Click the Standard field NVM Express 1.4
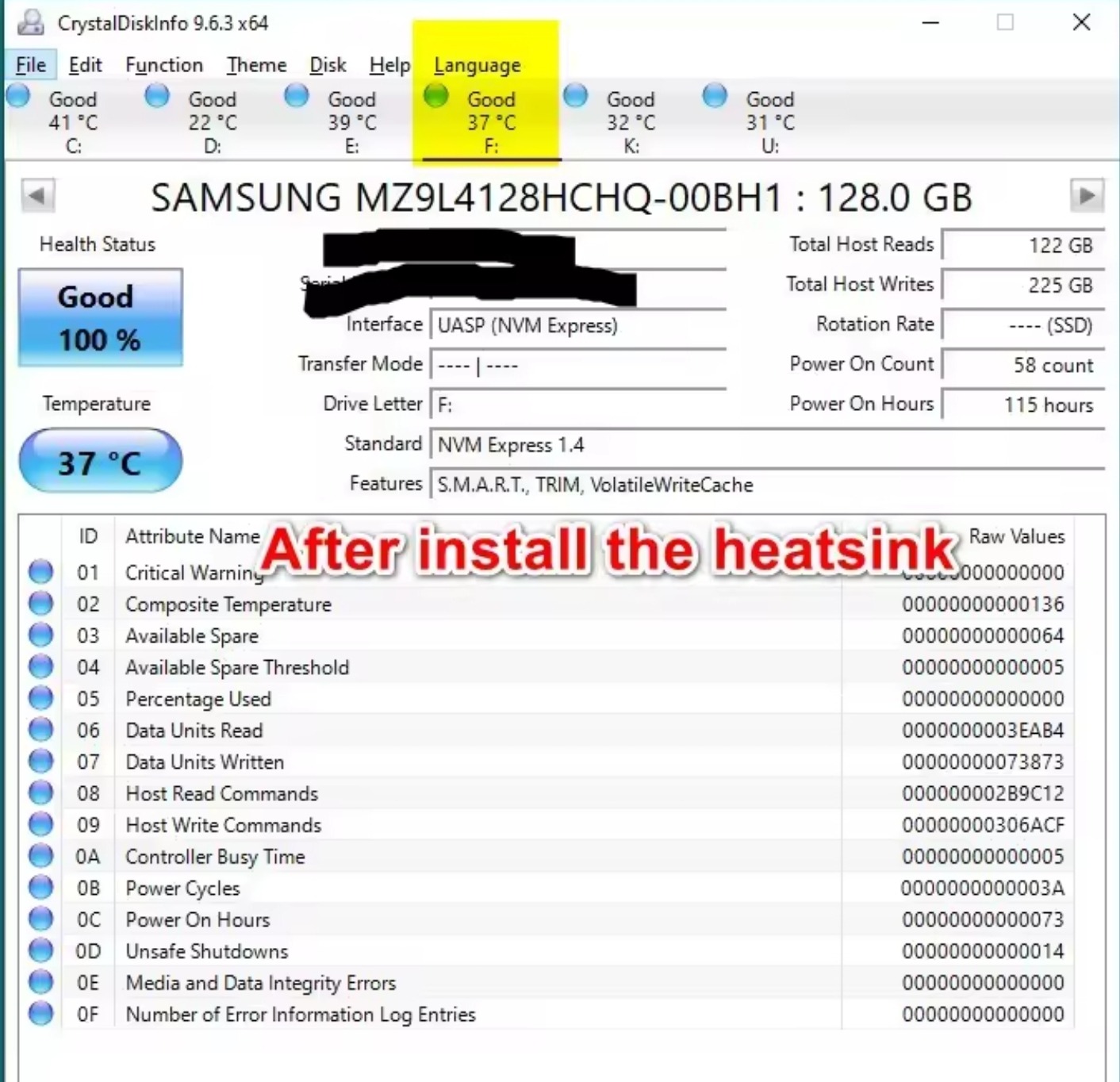The image size is (1120, 1082). tap(767, 444)
